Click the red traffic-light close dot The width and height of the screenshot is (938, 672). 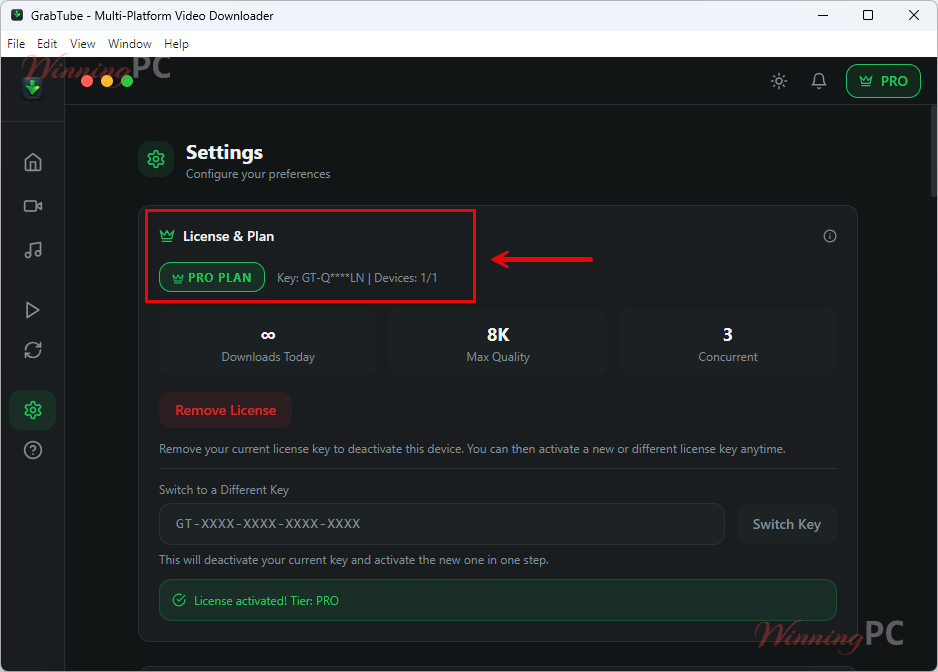[x=87, y=81]
